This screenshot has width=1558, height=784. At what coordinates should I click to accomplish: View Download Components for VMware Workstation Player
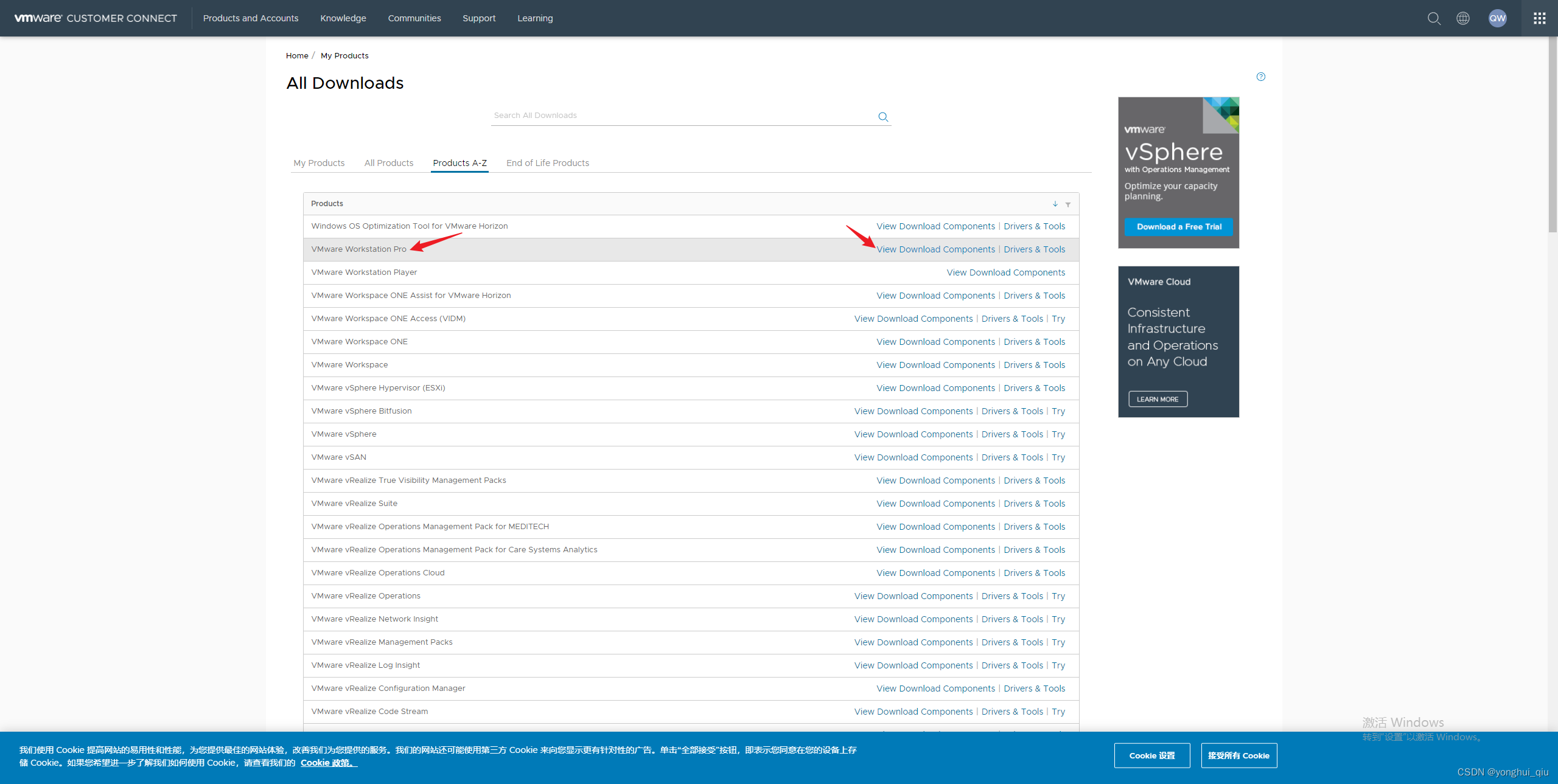click(1006, 272)
